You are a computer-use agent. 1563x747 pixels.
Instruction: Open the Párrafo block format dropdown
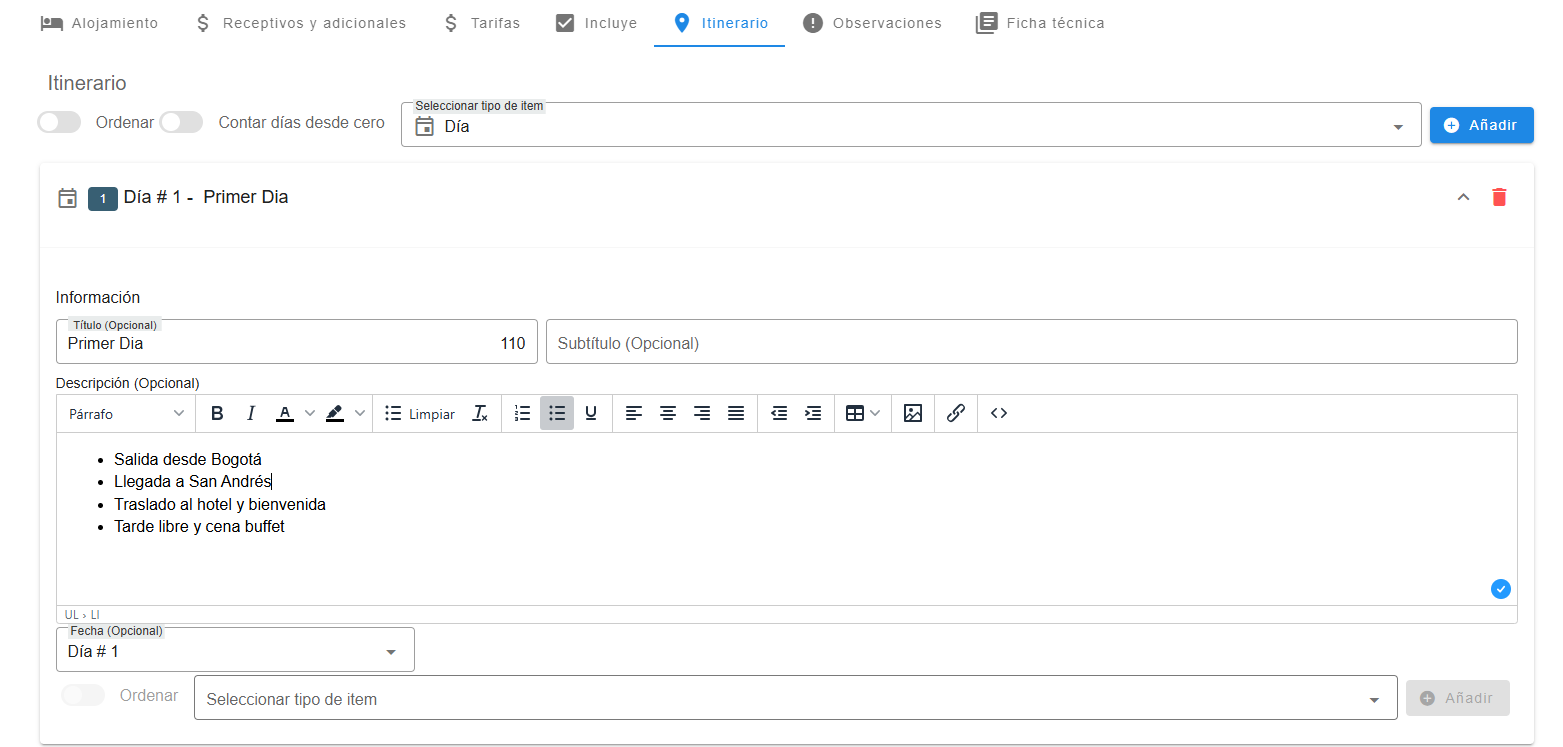tap(126, 413)
